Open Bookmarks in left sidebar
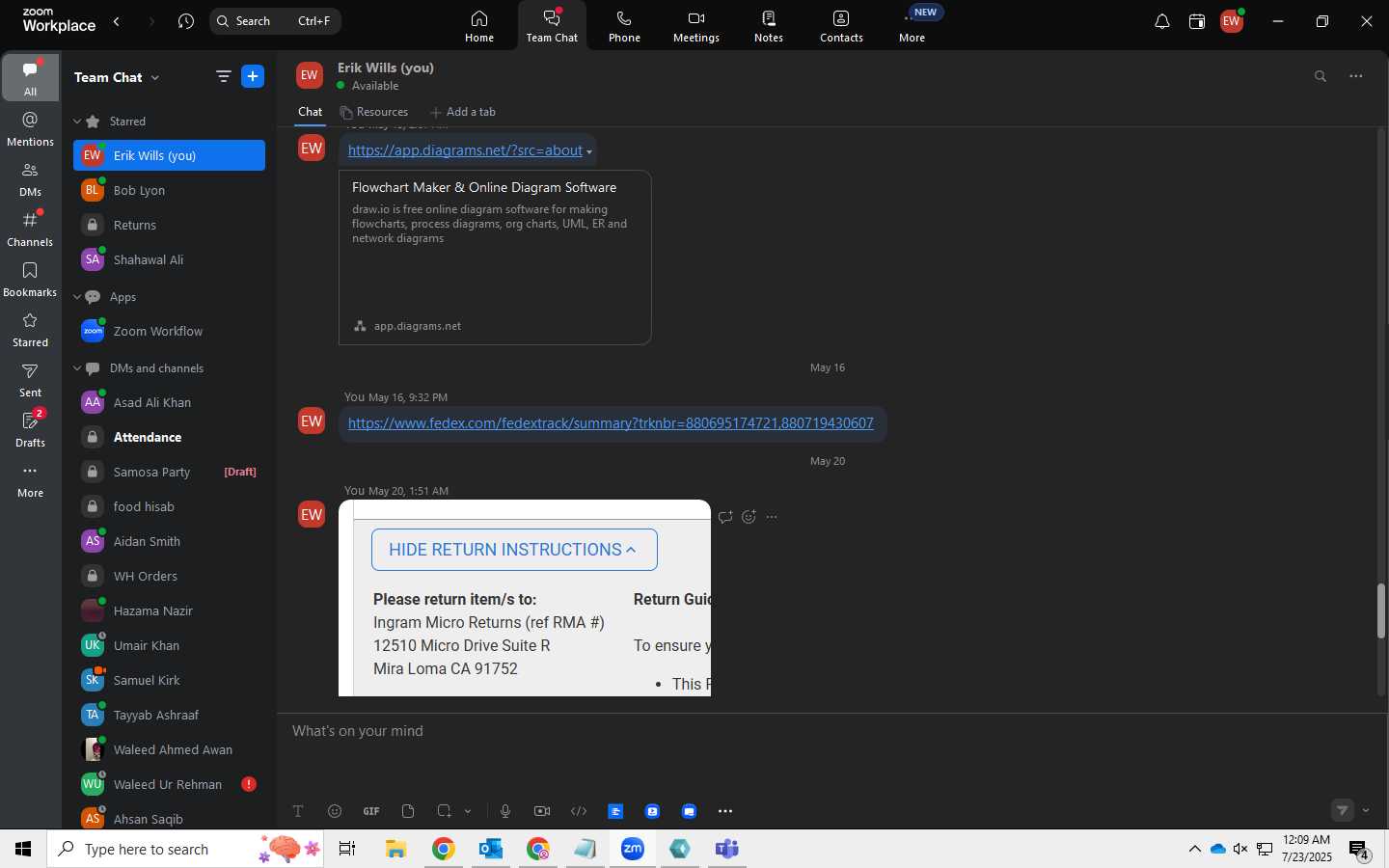The image size is (1389, 868). 30,280
